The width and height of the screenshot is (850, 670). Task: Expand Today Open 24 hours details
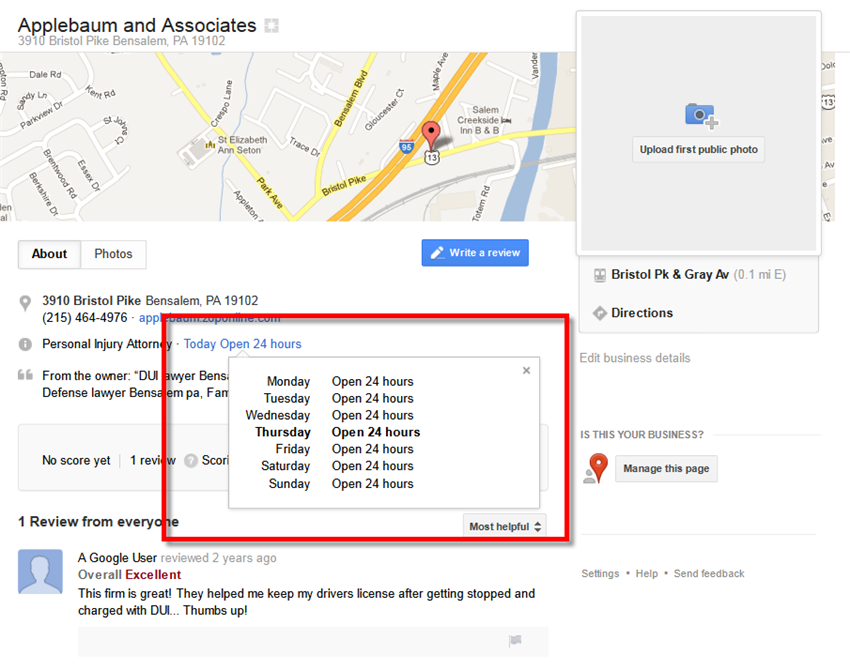(242, 344)
